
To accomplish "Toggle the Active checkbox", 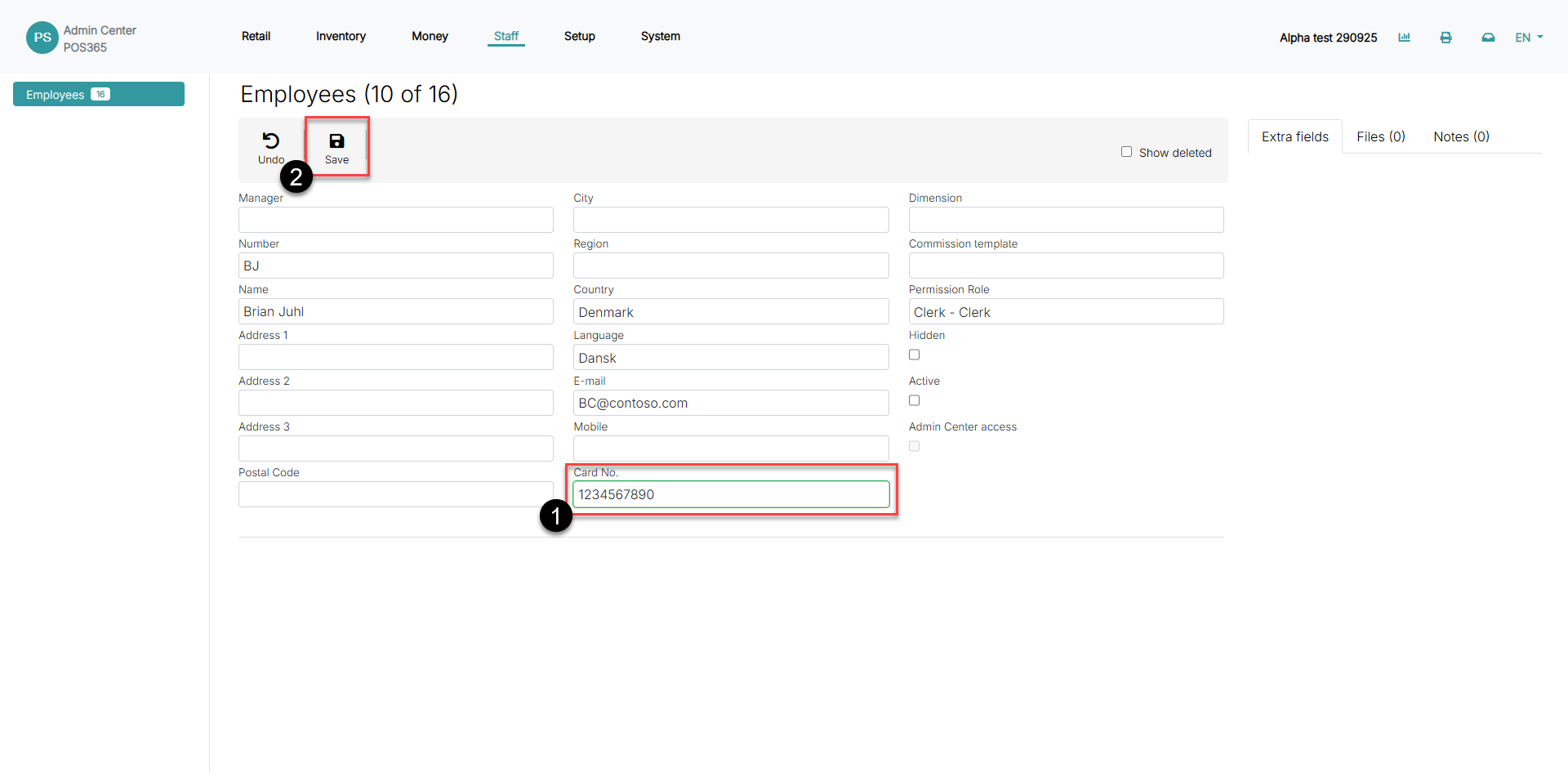I will pos(914,400).
